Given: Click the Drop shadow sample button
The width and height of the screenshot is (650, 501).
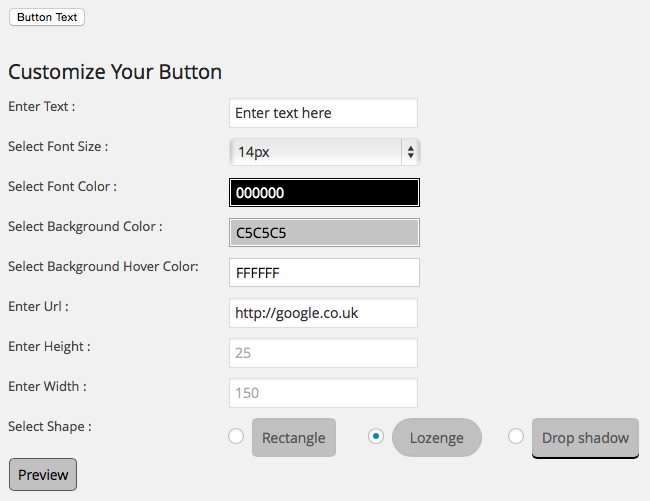Looking at the screenshot, I should tap(585, 438).
